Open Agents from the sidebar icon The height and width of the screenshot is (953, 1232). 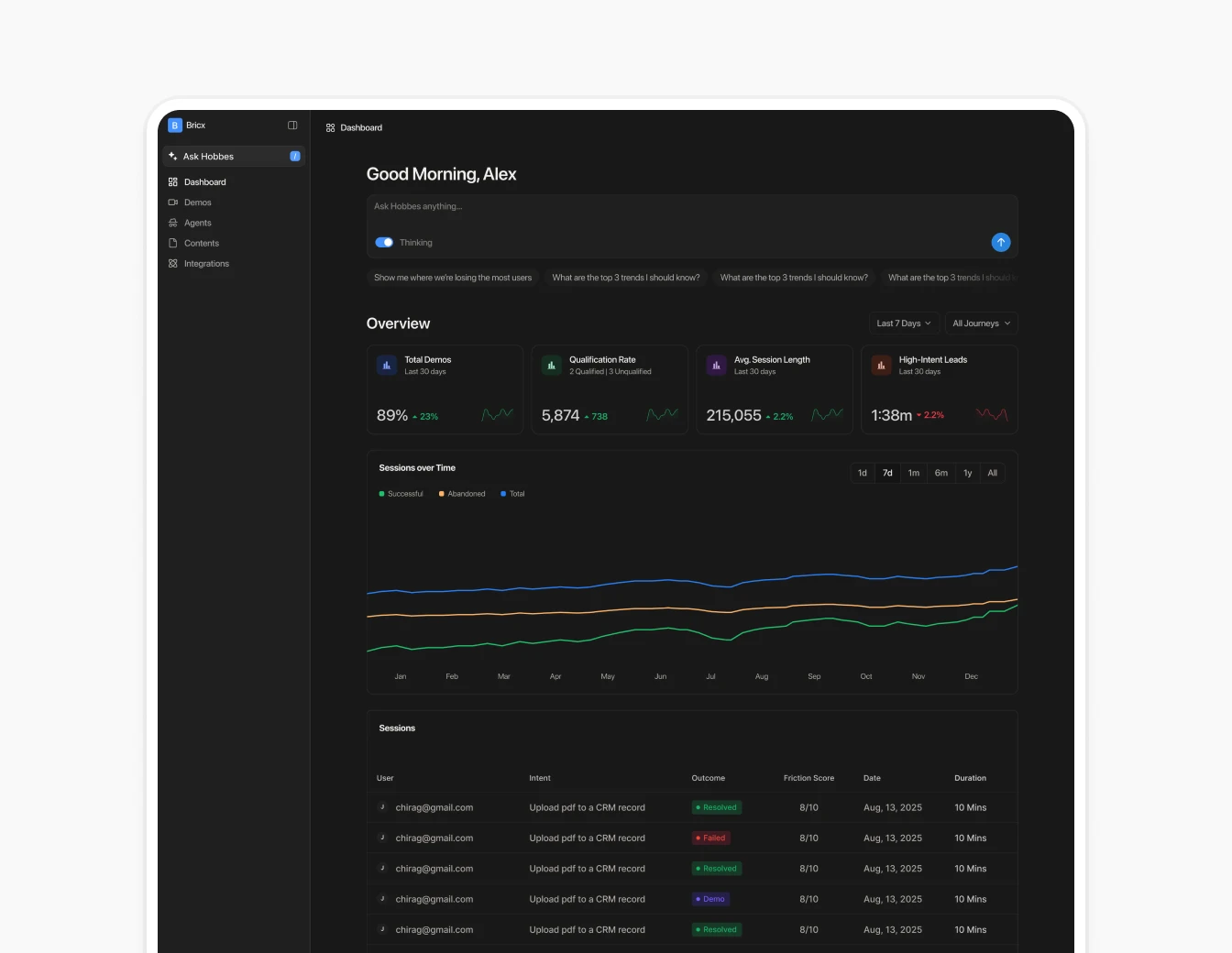coord(173,223)
